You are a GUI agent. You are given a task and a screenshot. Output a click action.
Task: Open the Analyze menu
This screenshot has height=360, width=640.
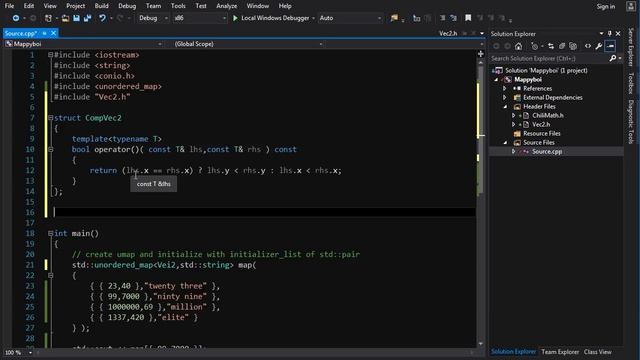[x=227, y=6]
